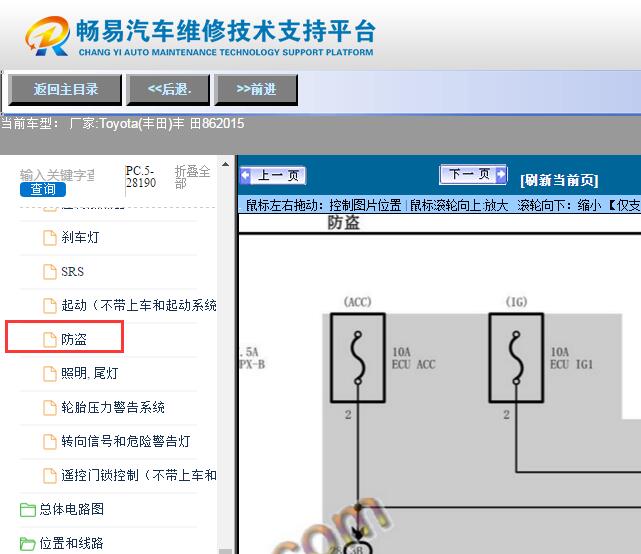Click the 返回主目录 button
The image size is (641, 554).
[65, 90]
